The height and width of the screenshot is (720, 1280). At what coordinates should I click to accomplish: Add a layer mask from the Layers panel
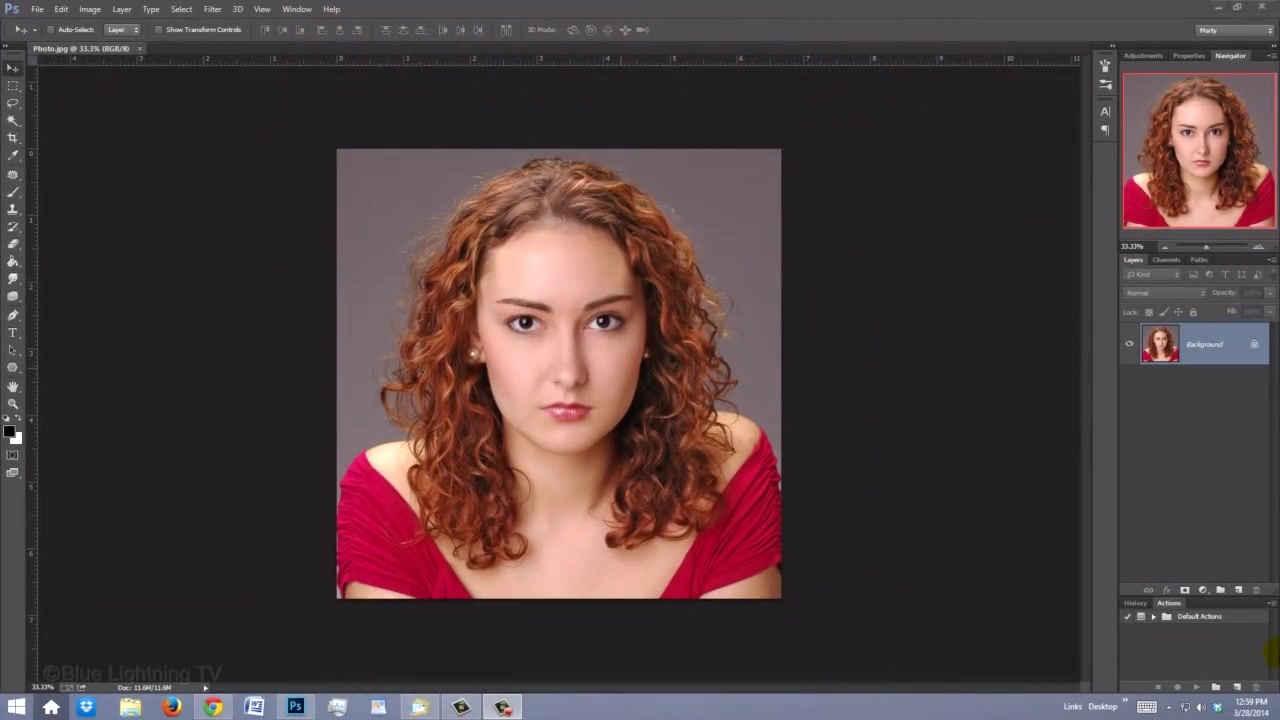tap(1184, 590)
